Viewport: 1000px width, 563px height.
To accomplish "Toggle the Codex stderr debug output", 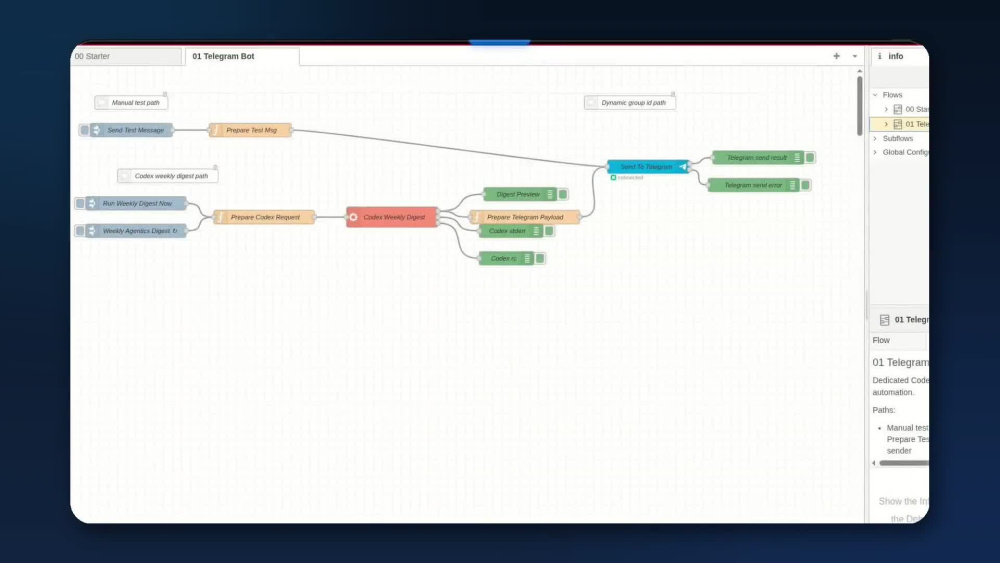I will 549,231.
